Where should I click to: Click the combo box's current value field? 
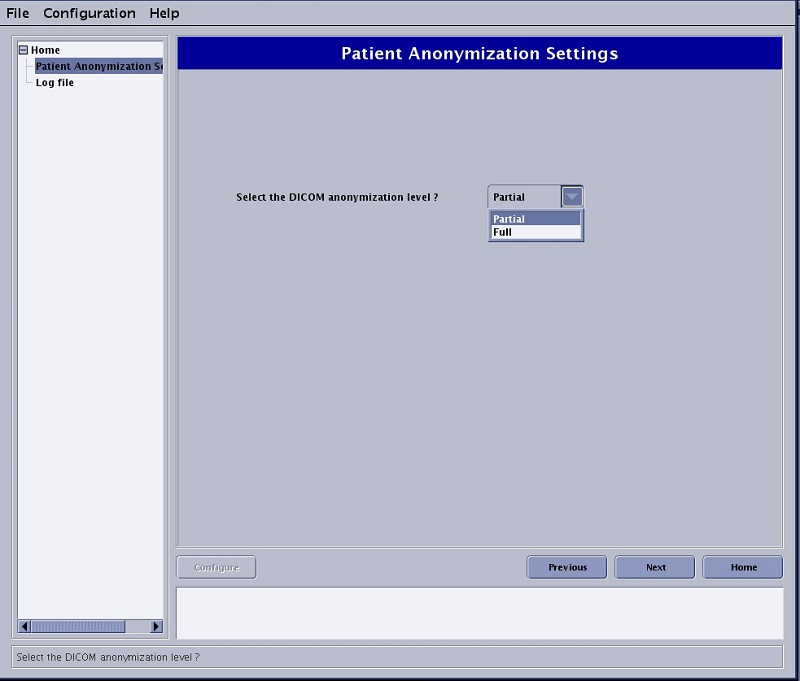pyautogui.click(x=524, y=197)
